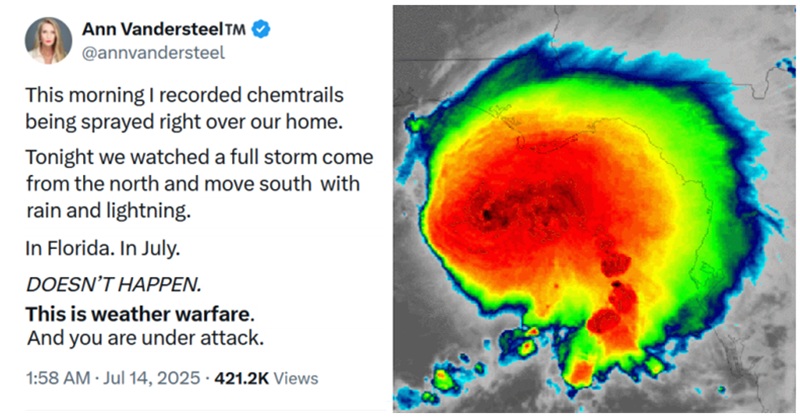Open the storm satellite image
Viewport: 800px width, 420px height.
tap(594, 209)
